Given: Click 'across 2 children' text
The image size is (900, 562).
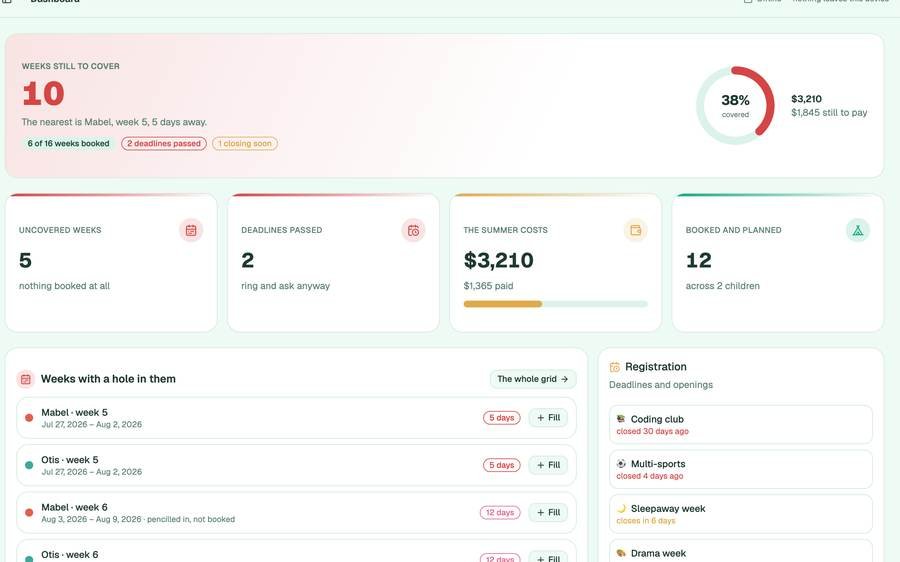Looking at the screenshot, I should point(723,286).
